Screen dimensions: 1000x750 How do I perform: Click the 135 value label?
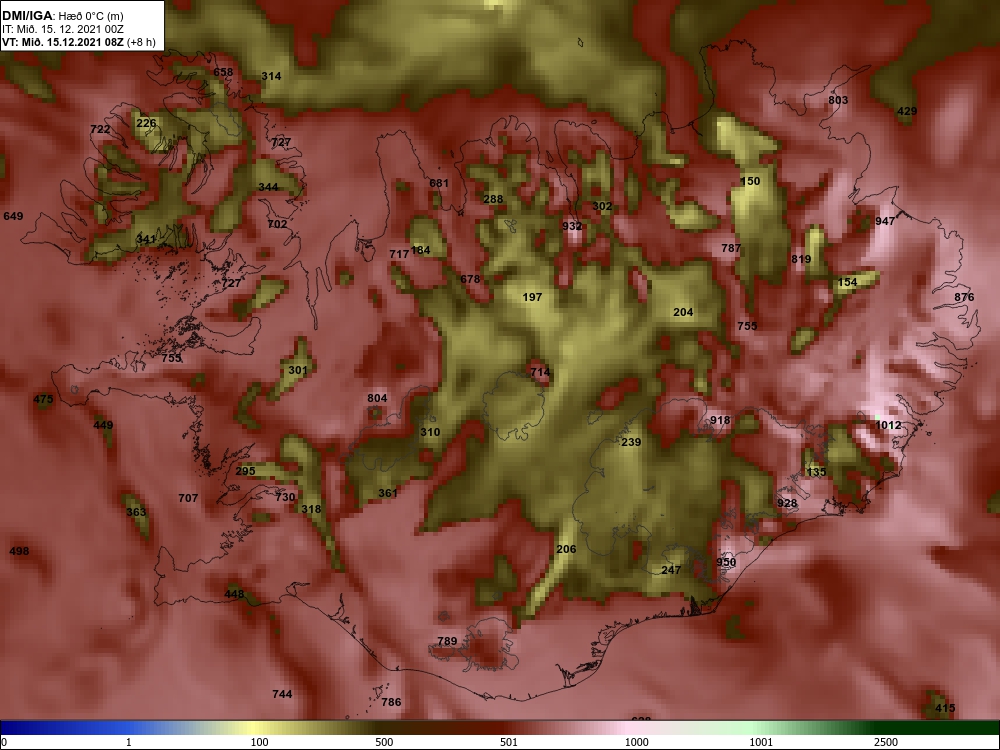(x=816, y=472)
